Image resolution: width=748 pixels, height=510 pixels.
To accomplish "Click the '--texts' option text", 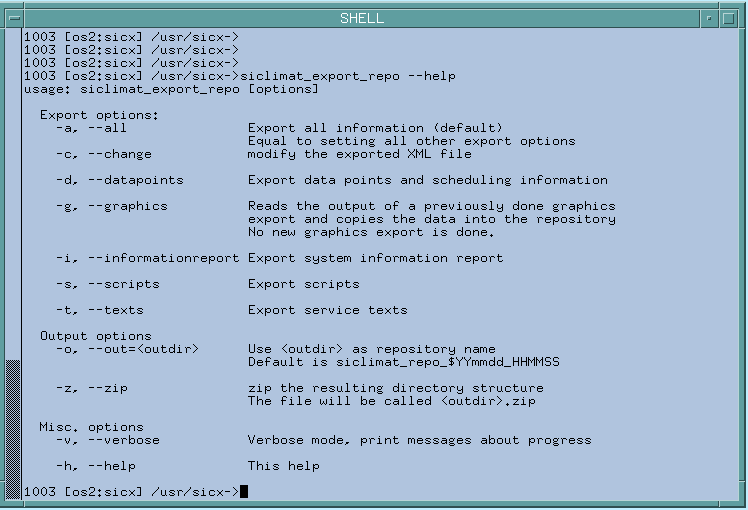I will click(115, 310).
